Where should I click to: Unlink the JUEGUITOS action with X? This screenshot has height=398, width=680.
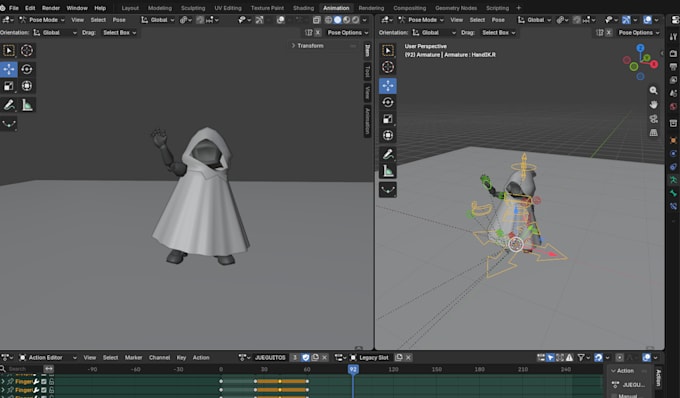324,358
